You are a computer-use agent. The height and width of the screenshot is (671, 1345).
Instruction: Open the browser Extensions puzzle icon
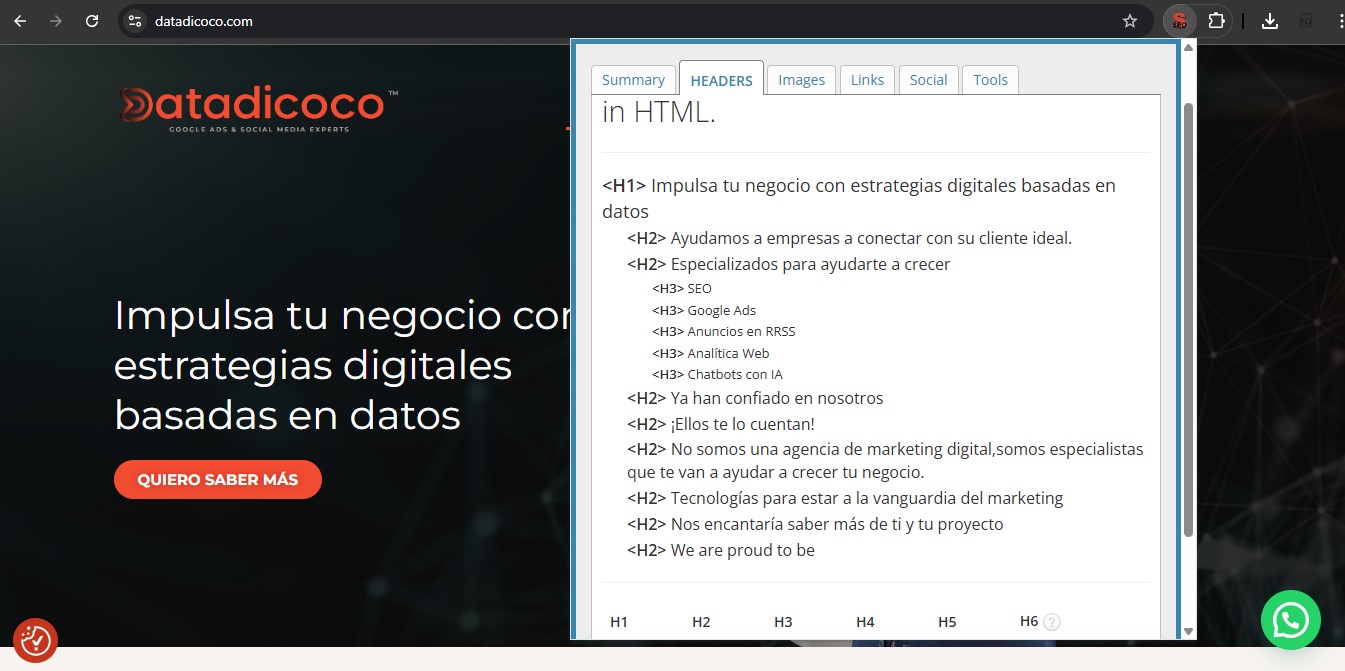coord(1216,21)
